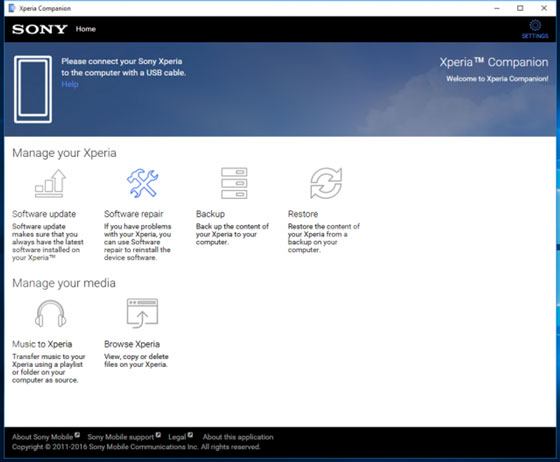Click the 'Manage your media' section heading
Image resolution: width=560 pixels, height=462 pixels.
64,283
